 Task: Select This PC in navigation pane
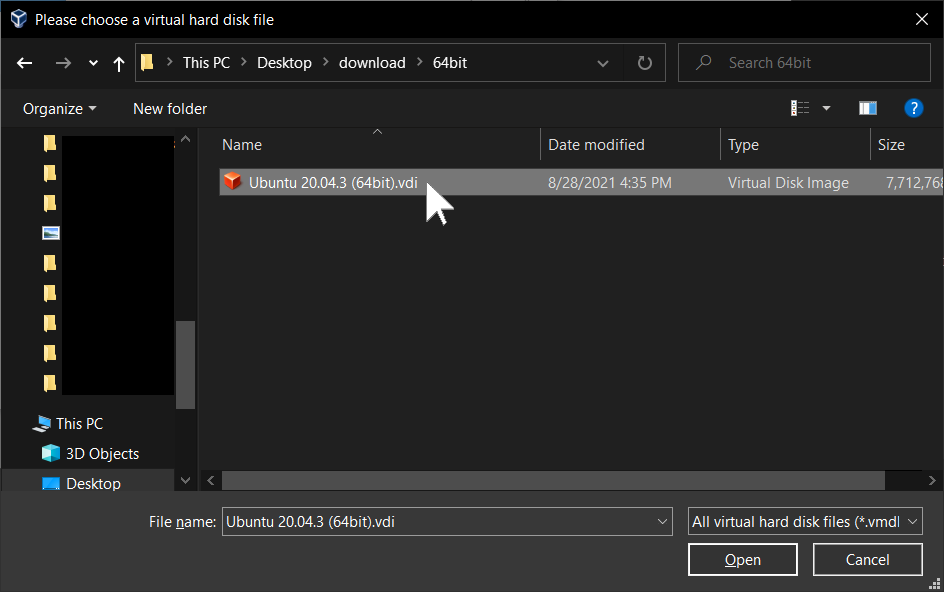(79, 423)
